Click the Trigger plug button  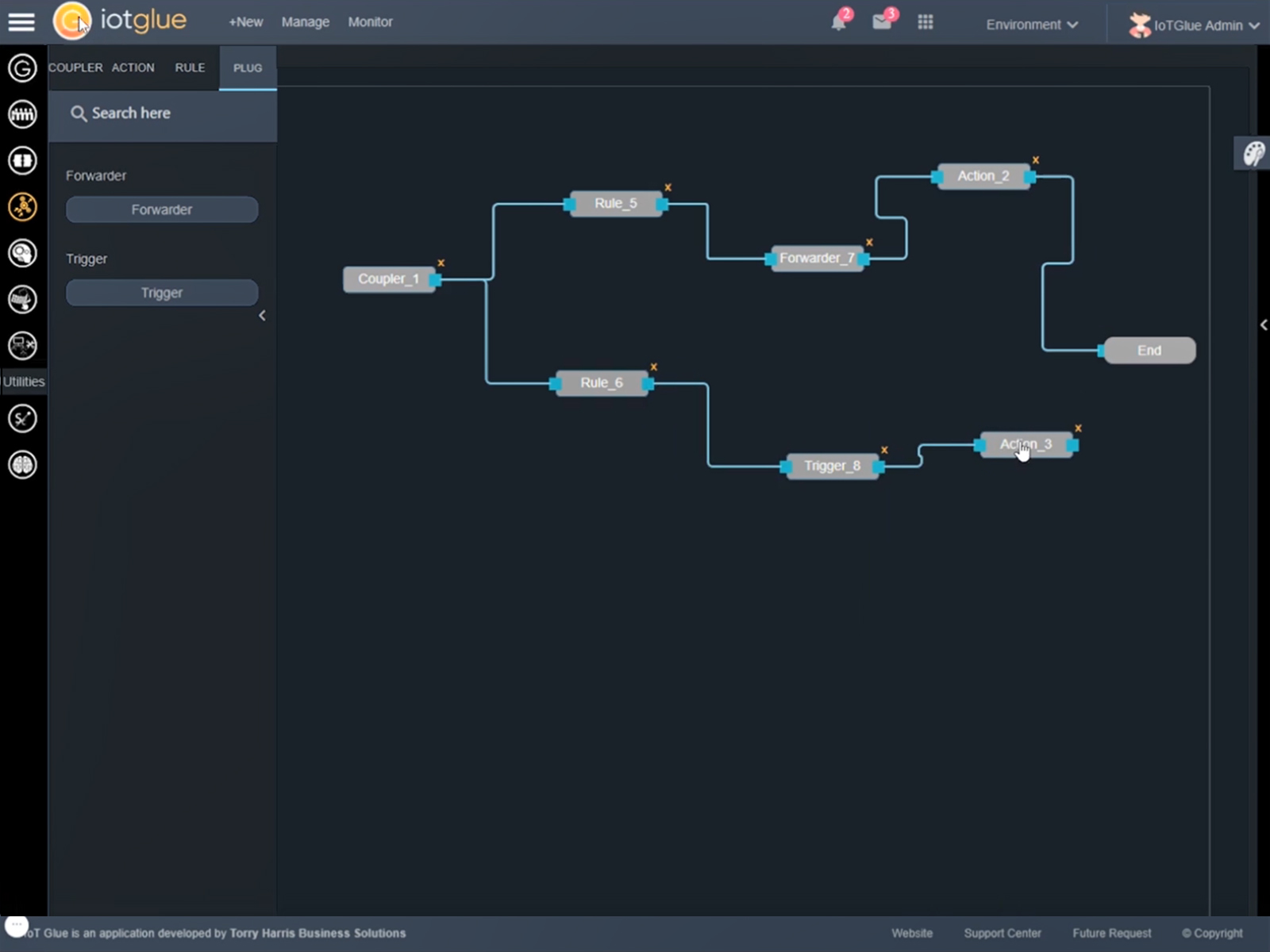(162, 293)
